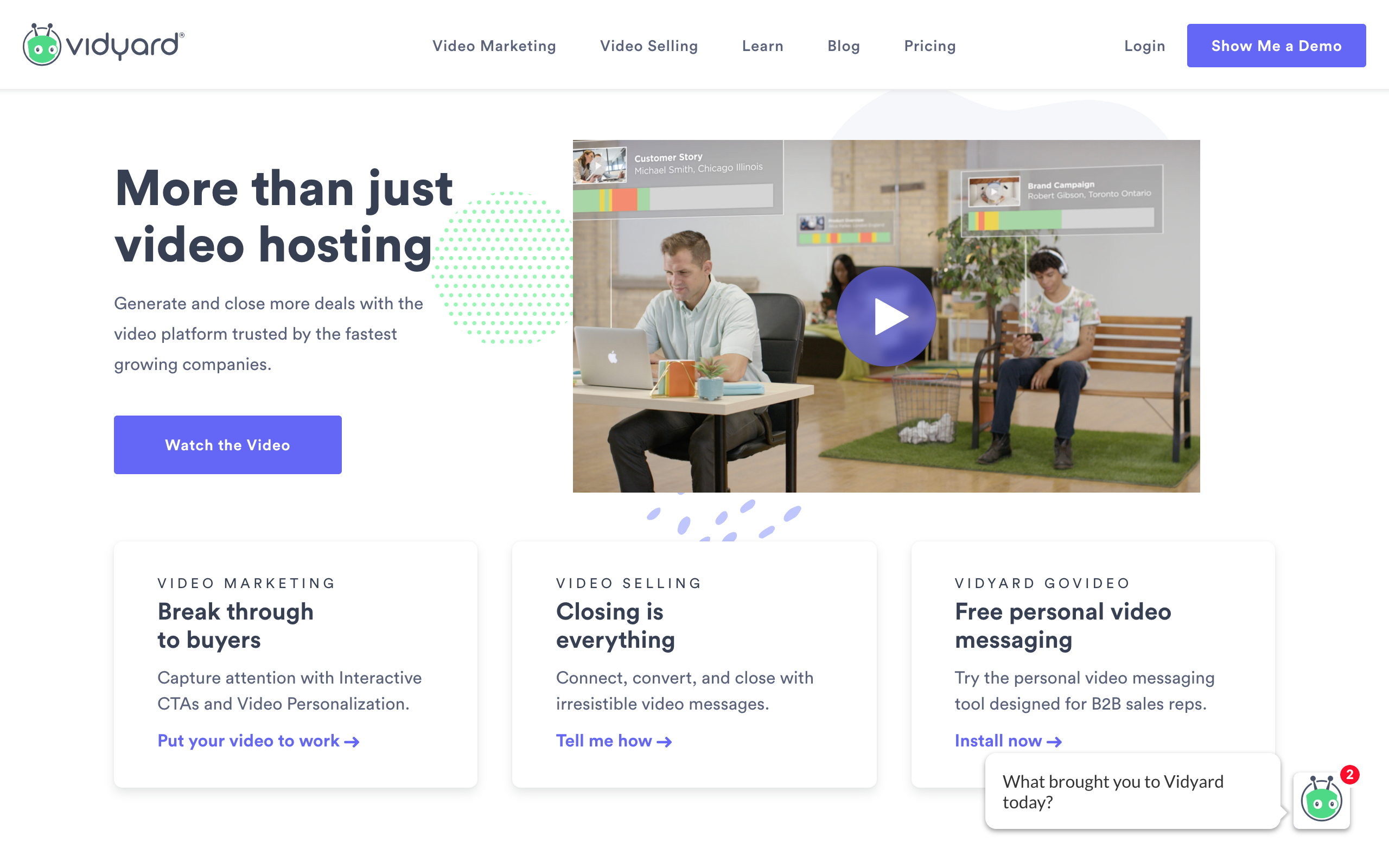Click the Brand Campaign thumbnail in the video
Screen dimensions: 1389x868
click(993, 192)
